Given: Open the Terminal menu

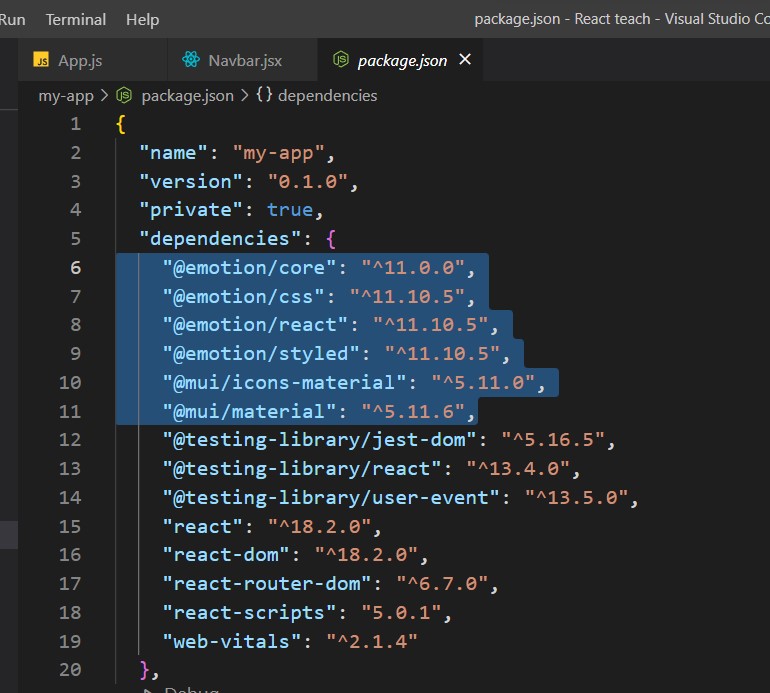Looking at the screenshot, I should [x=76, y=20].
